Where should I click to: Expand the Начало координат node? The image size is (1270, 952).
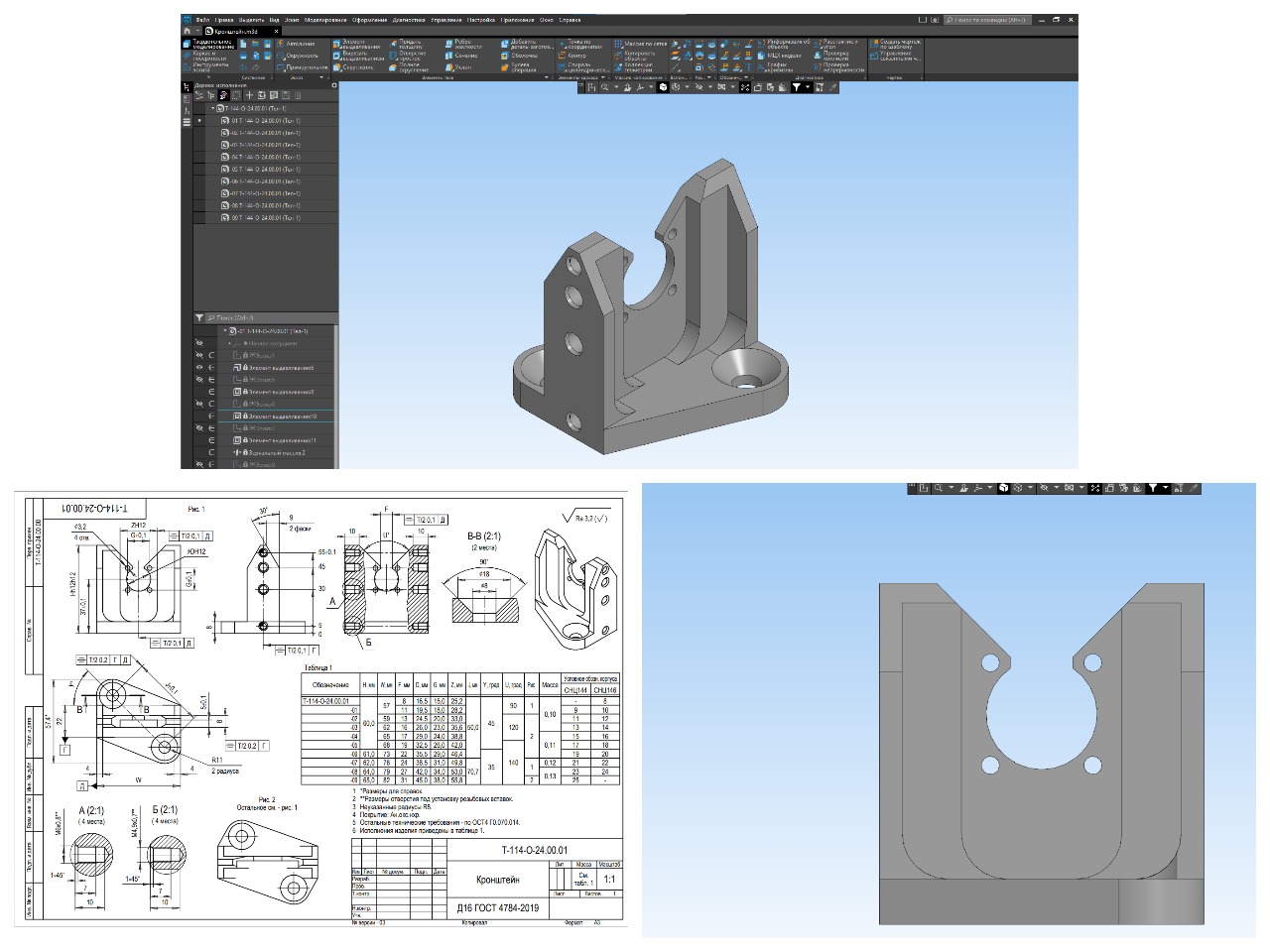pyautogui.click(x=230, y=343)
